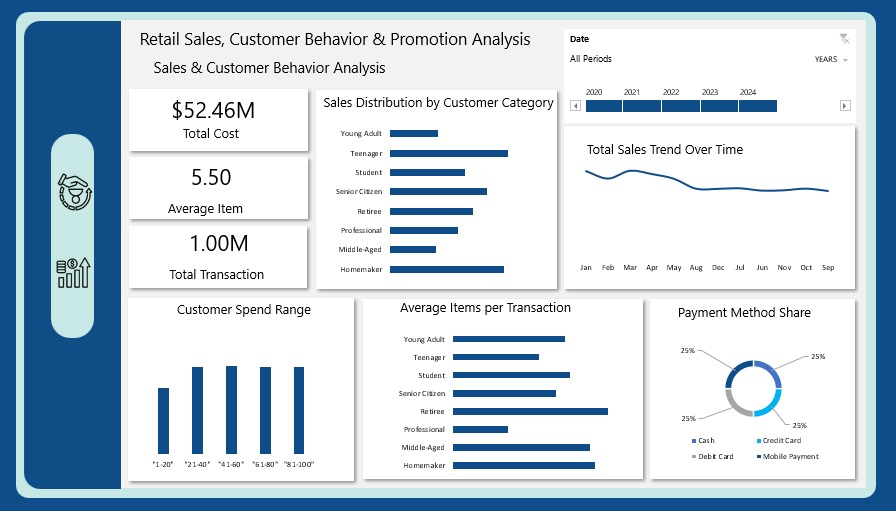The image size is (896, 511).
Task: Click the "81-100" spend range bar
Action: (299, 410)
